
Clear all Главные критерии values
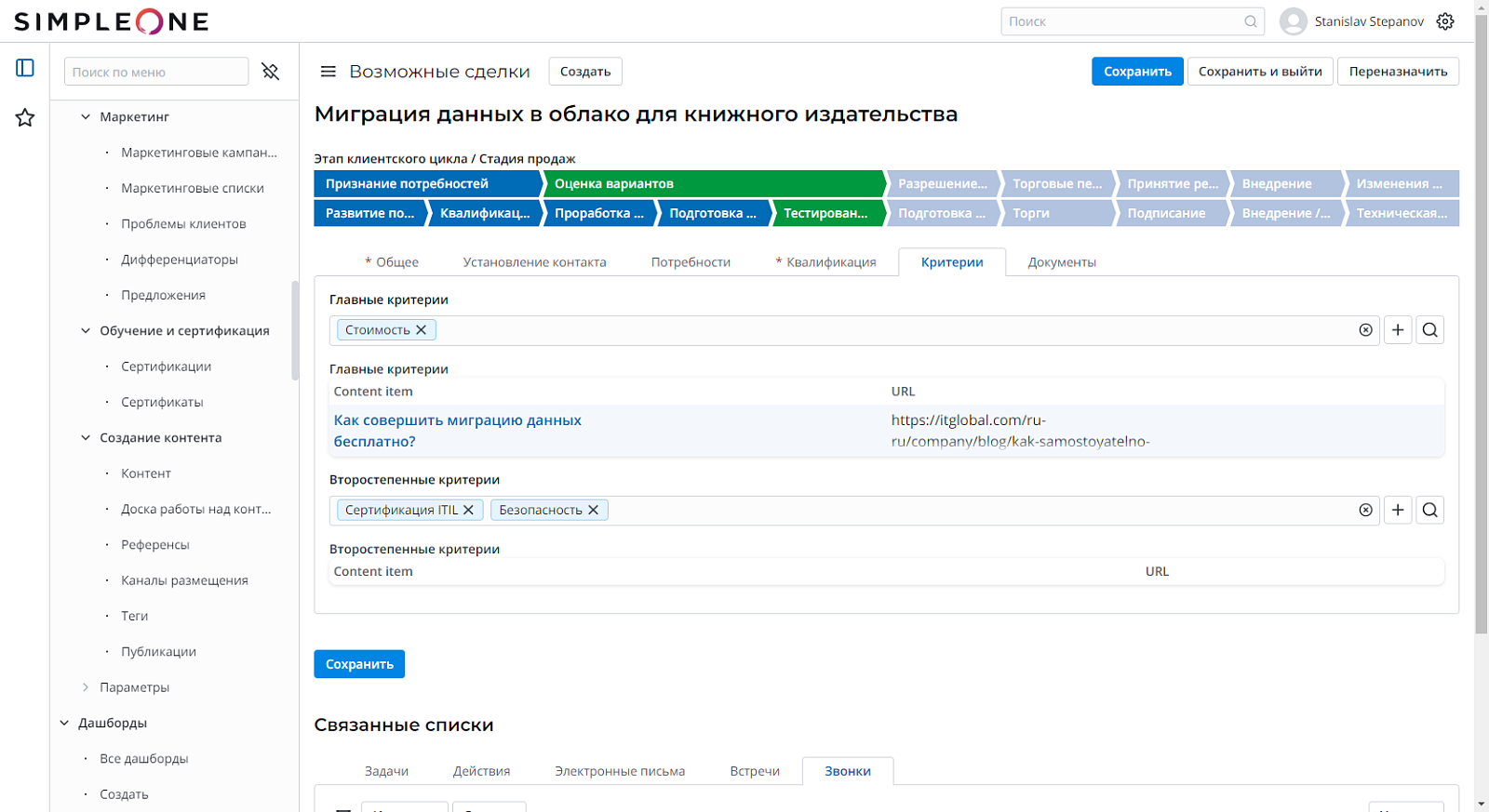tap(1365, 330)
